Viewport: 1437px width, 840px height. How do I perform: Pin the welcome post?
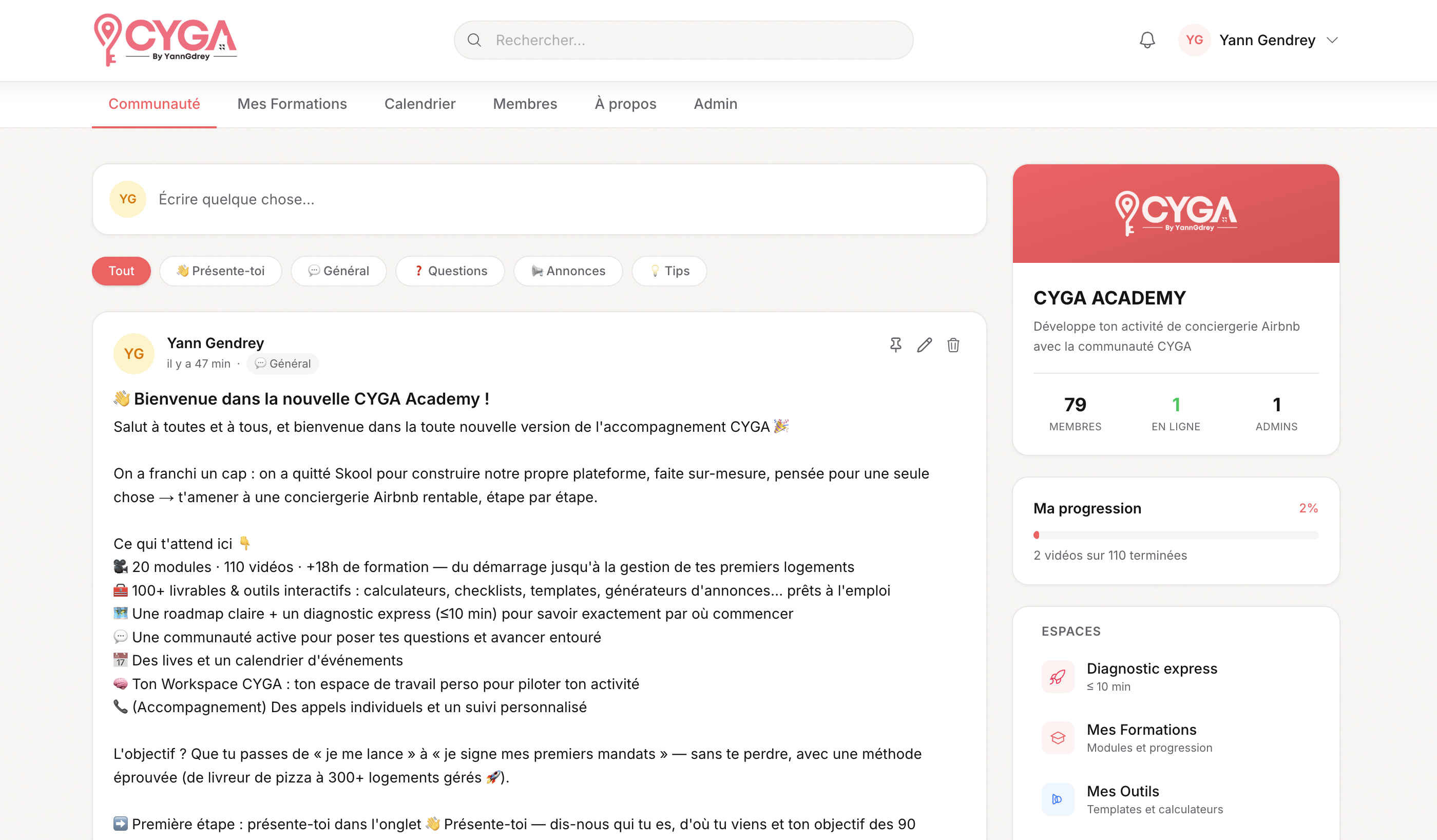pos(896,345)
